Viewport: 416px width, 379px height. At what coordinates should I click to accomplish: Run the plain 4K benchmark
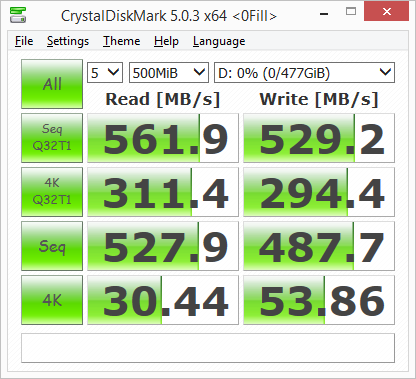point(52,300)
